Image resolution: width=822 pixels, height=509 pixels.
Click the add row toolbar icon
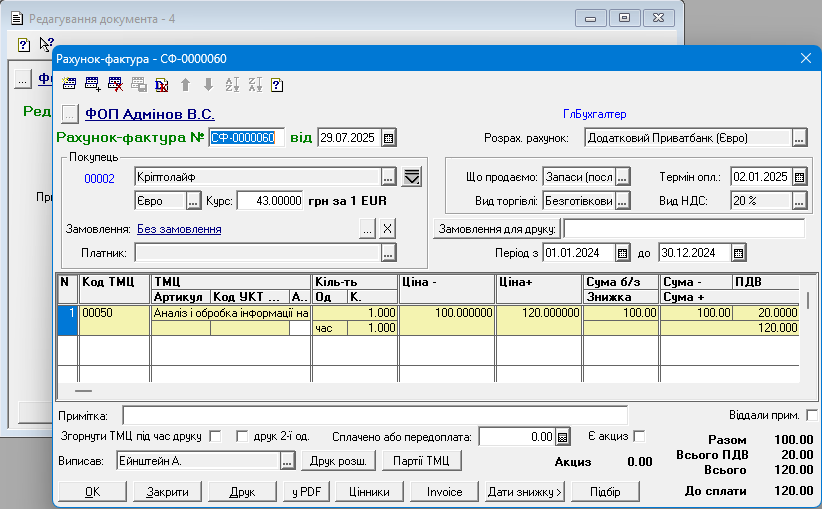93,85
